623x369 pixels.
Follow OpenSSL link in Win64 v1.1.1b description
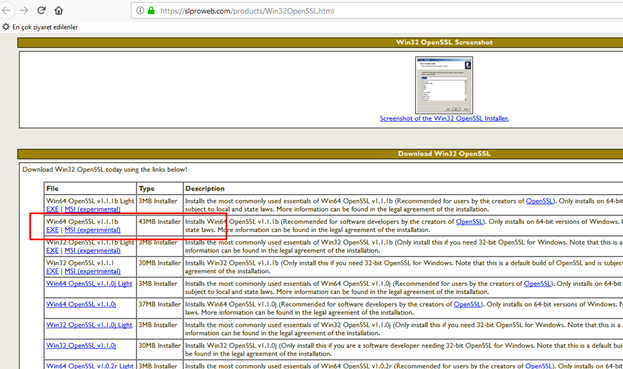tap(469, 222)
